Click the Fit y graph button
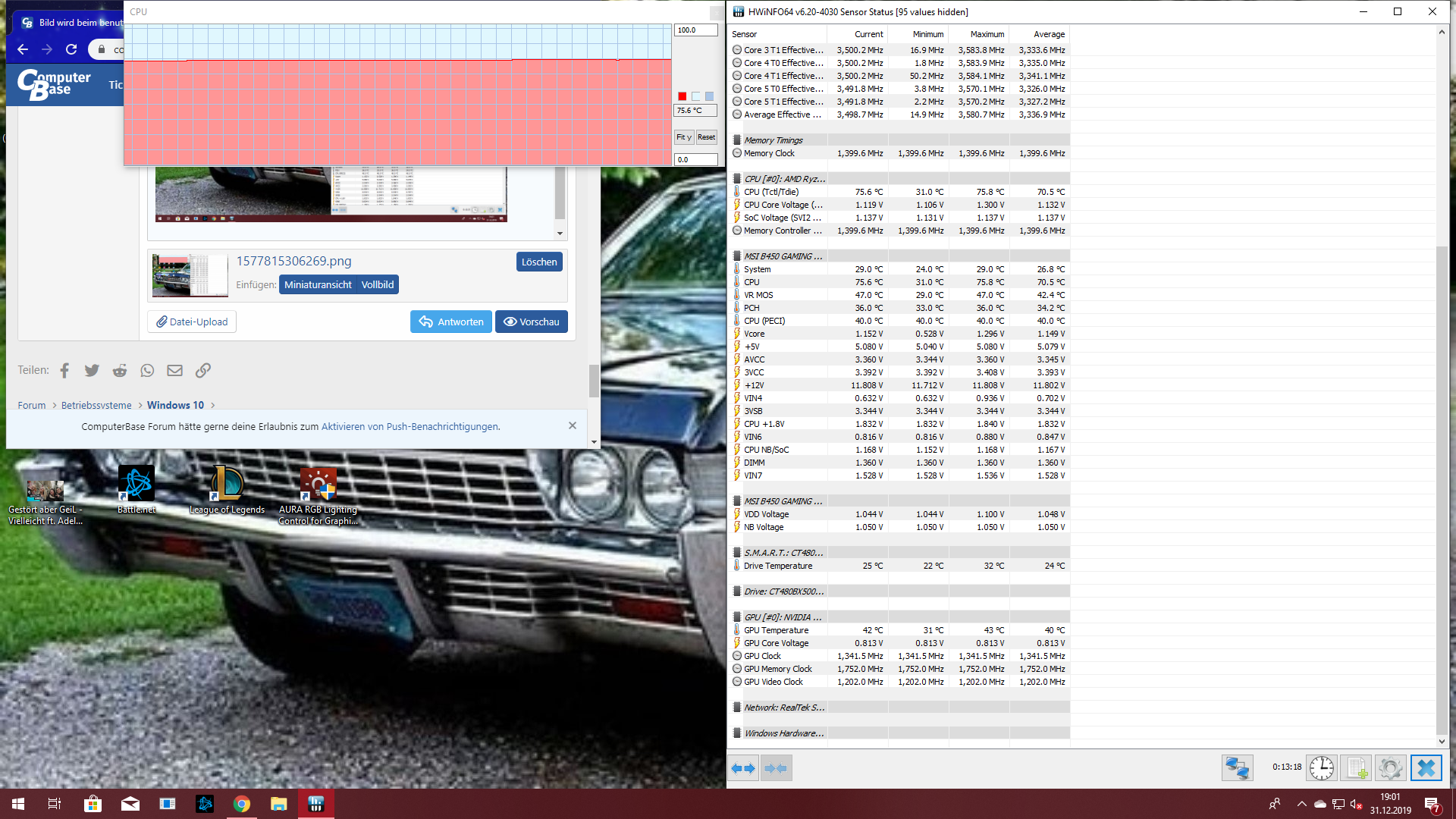 (683, 137)
